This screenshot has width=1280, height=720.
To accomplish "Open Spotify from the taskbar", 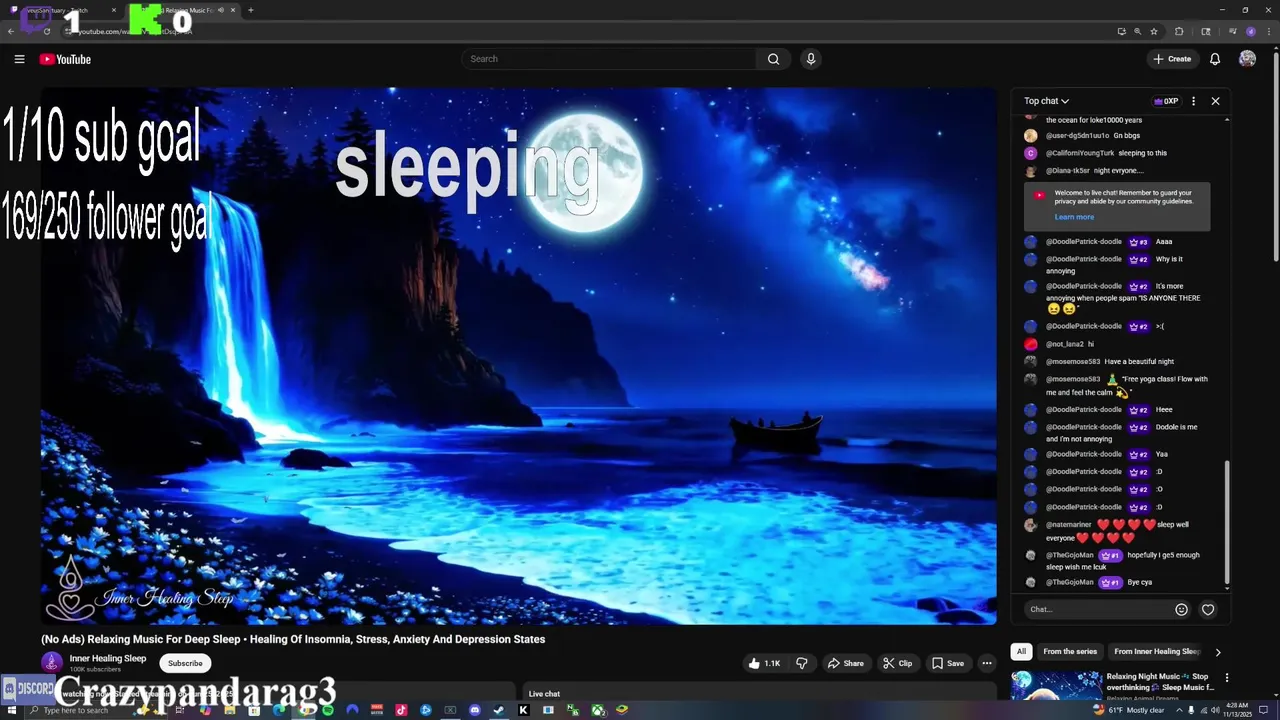I will click(328, 710).
